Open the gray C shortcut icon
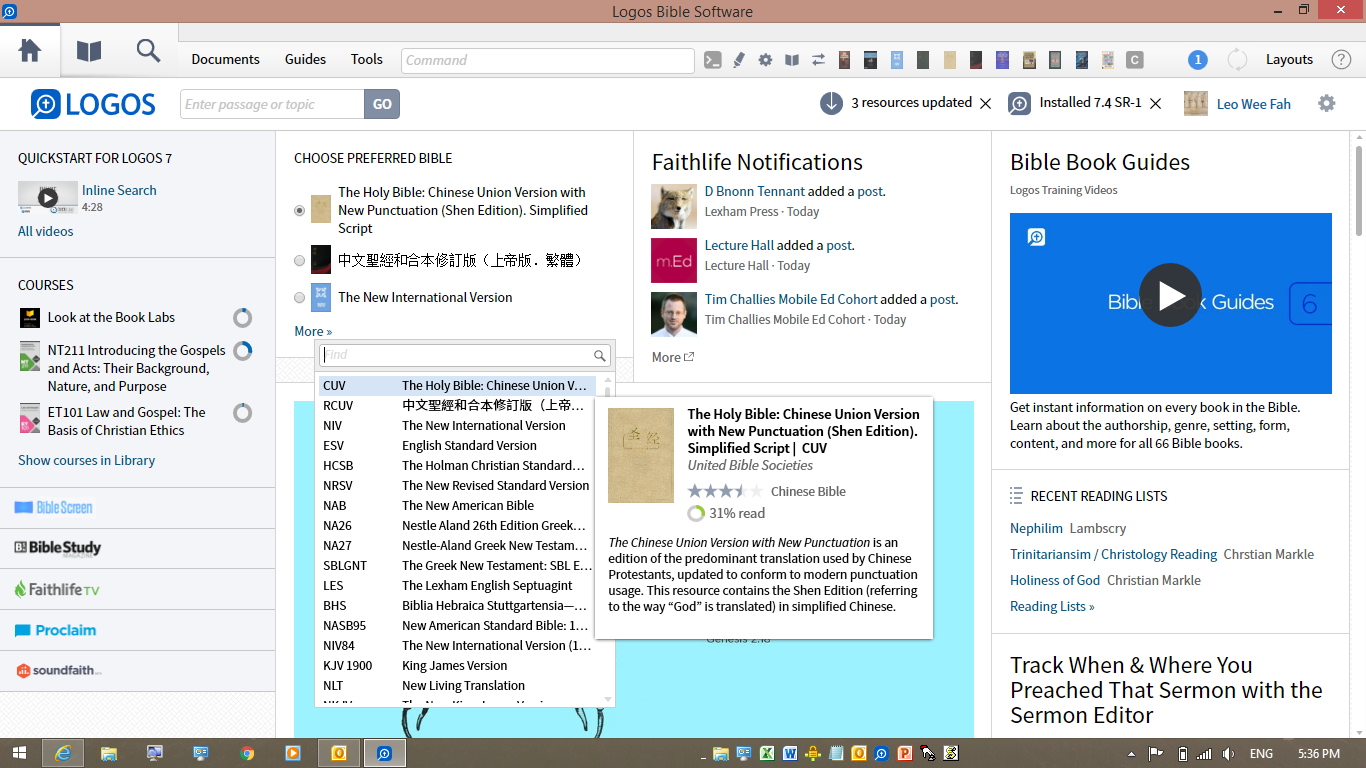The height and width of the screenshot is (768, 1366). pos(1134,60)
